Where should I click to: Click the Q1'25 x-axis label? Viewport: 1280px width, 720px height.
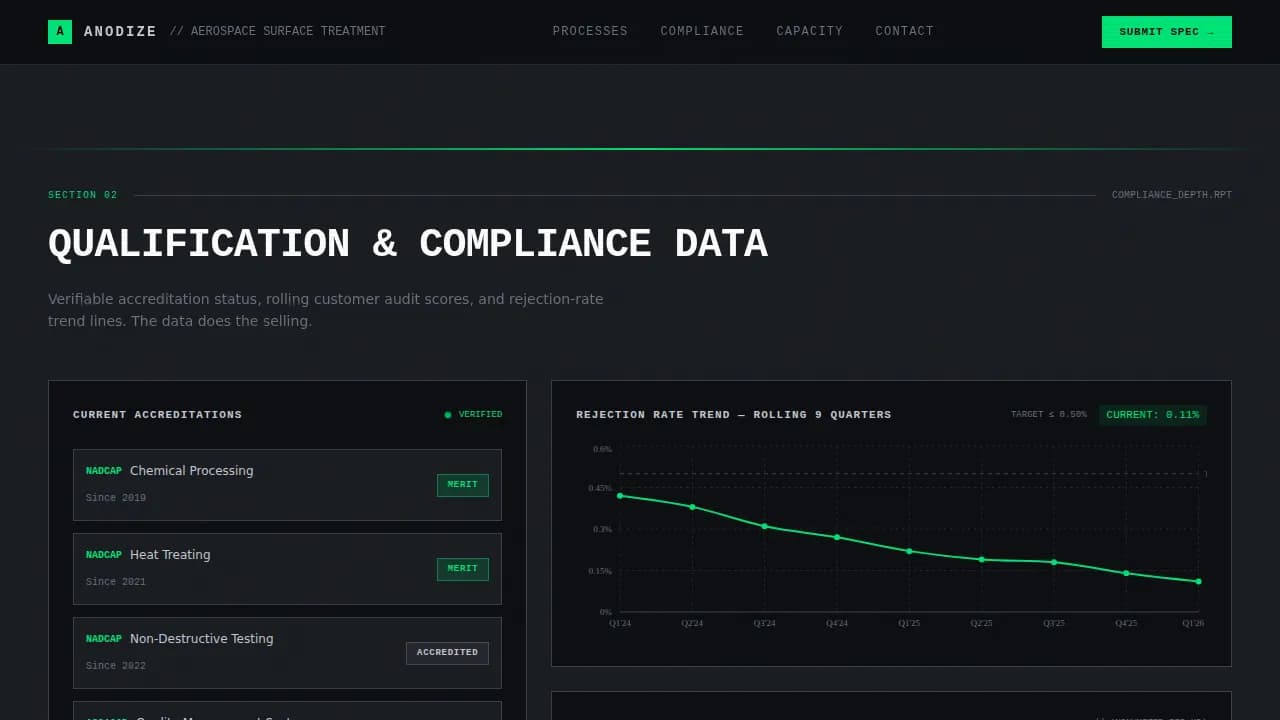click(x=909, y=623)
